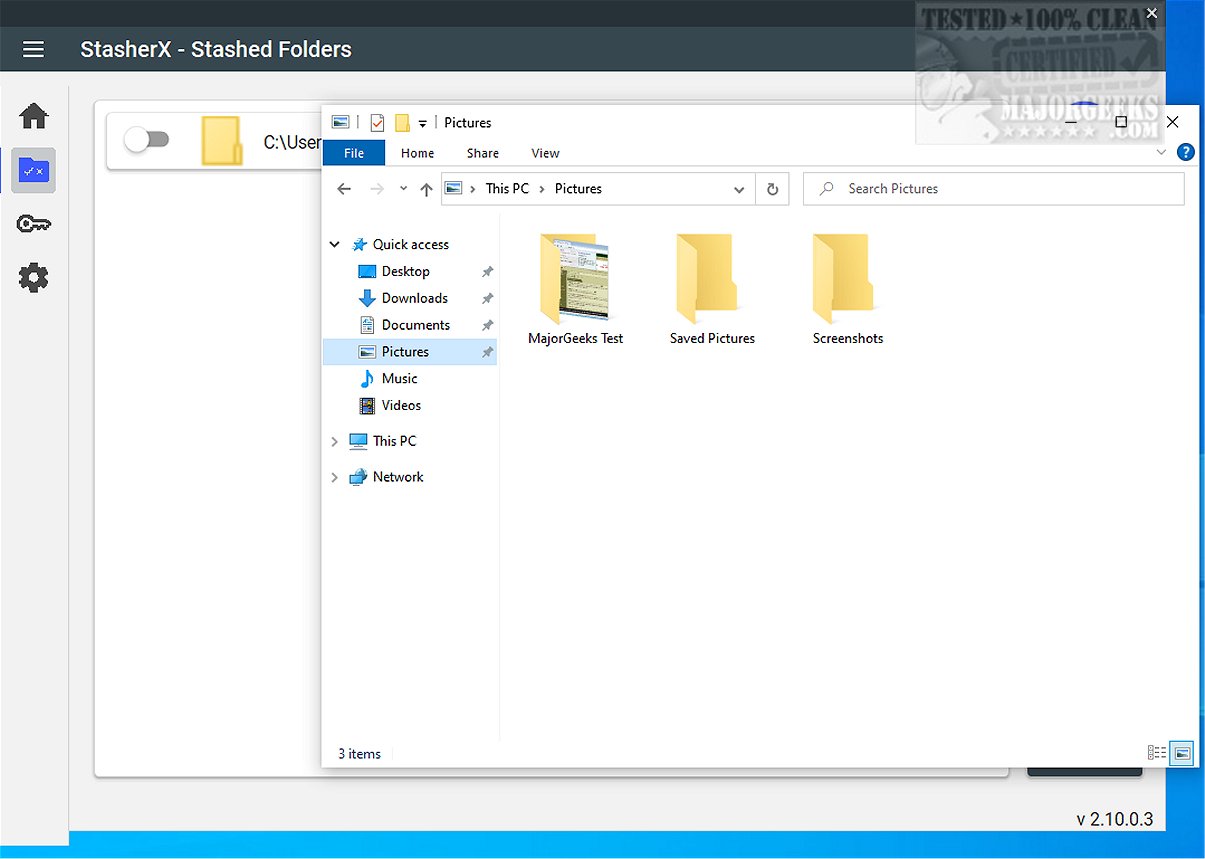This screenshot has width=1205, height=859.
Task: Click This PC in address bar
Action: [x=507, y=188]
